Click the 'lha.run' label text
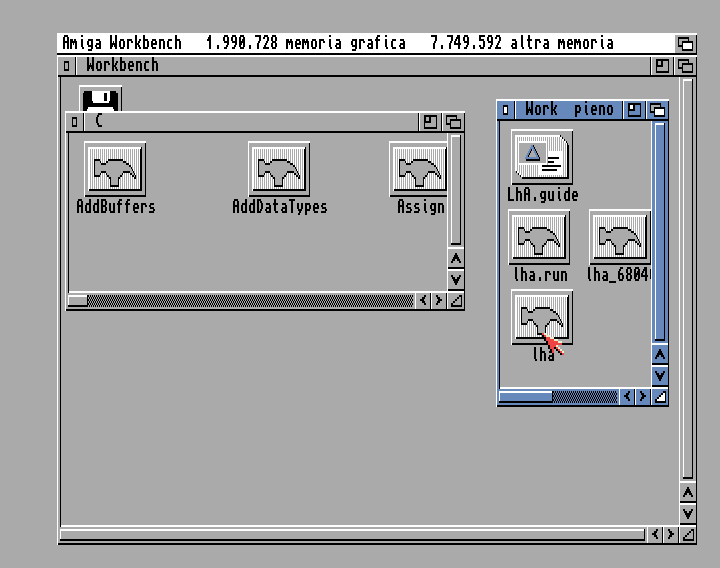The image size is (720, 568). coord(540,275)
